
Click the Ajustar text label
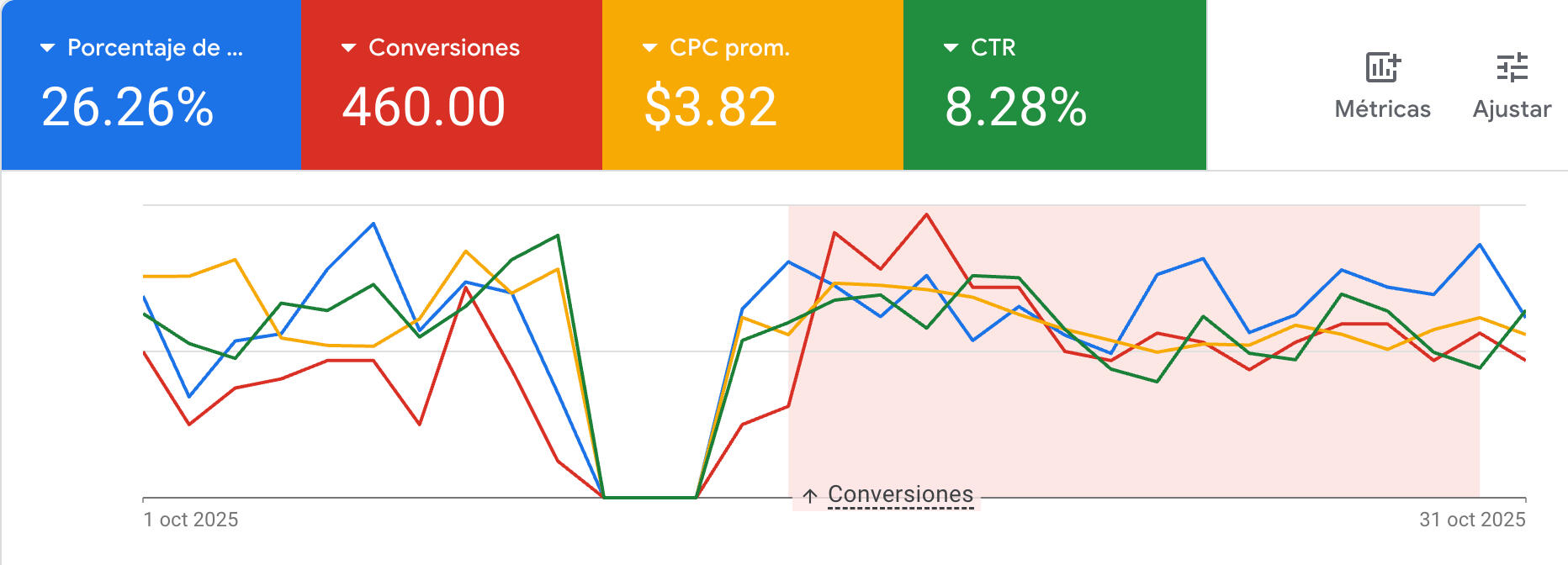[1512, 109]
